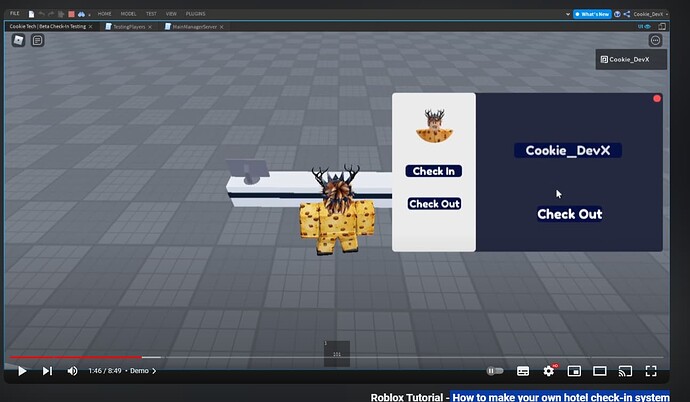Open the PLUGINS ribbon tab
The width and height of the screenshot is (690, 402).
pos(195,14)
